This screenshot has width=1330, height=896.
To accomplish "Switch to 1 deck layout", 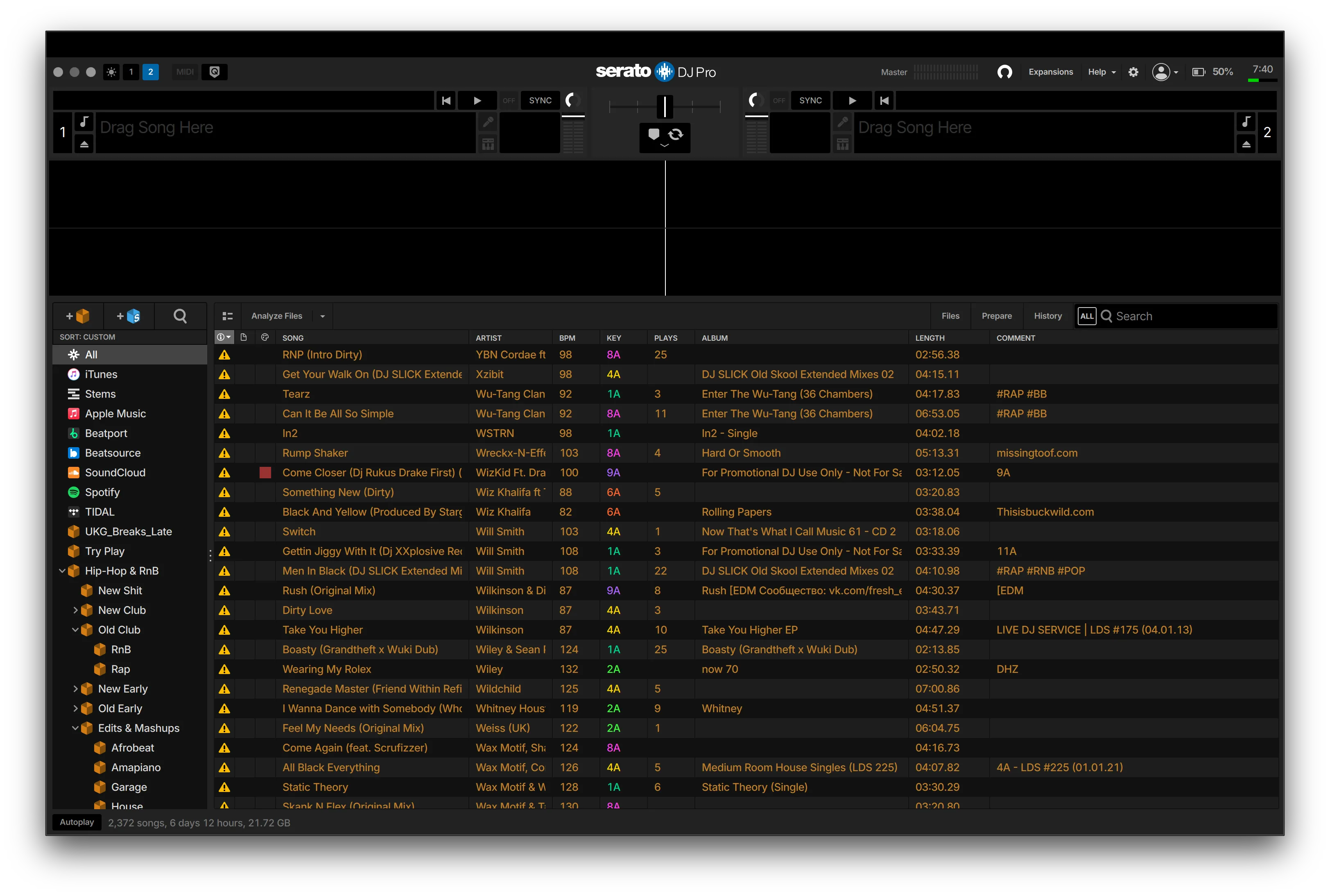I will click(131, 72).
